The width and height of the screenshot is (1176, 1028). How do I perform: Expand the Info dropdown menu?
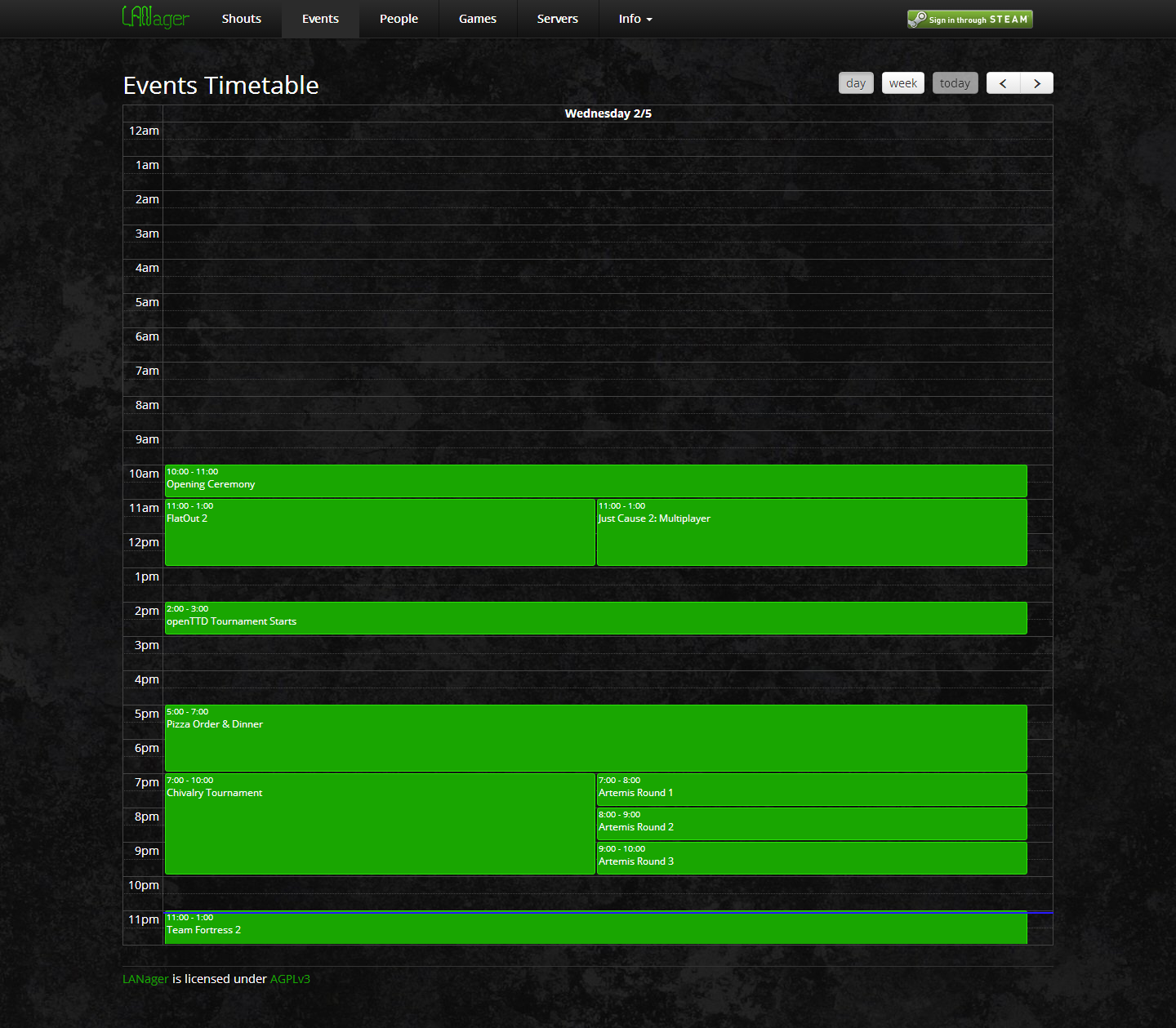point(635,19)
